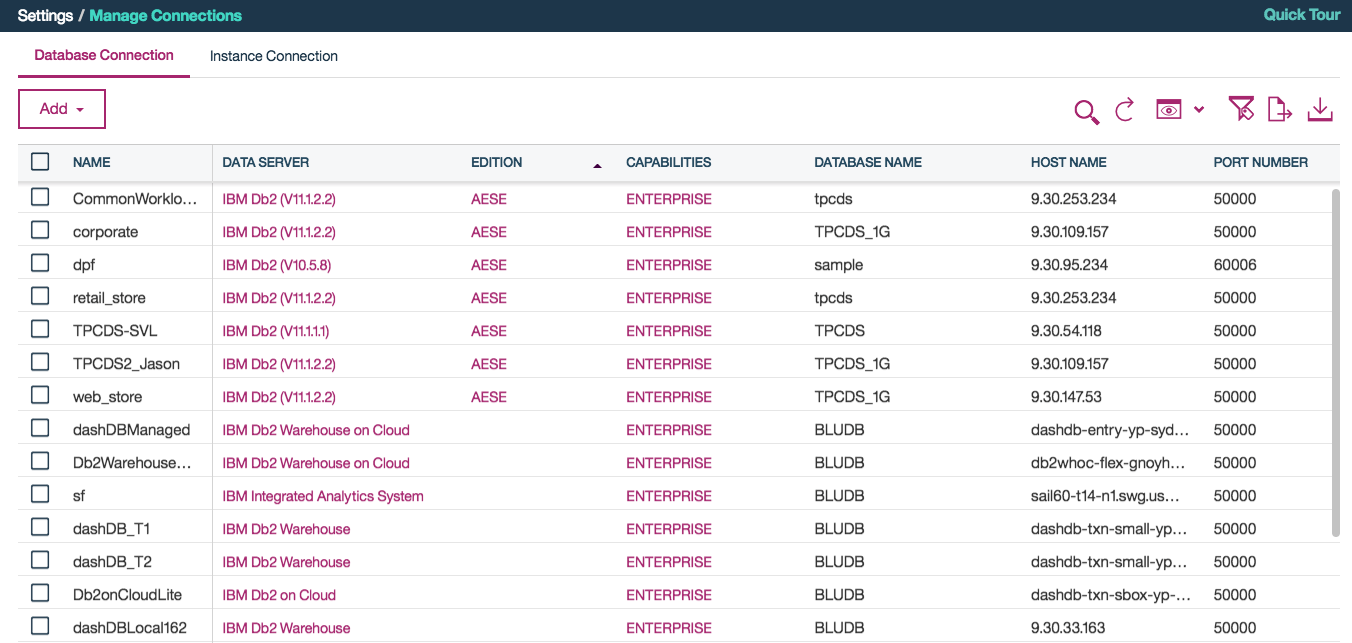Sort by DATA SERVER column header
1352x643 pixels.
(x=266, y=162)
